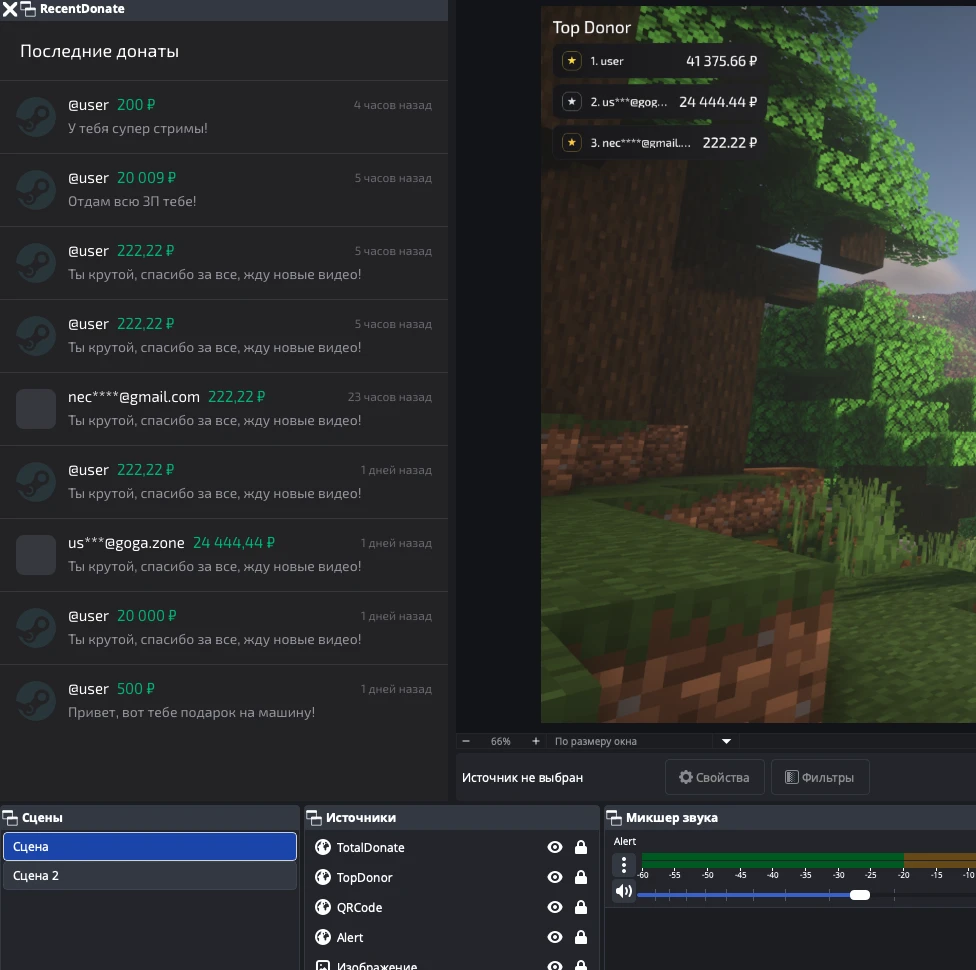Screen dimensions: 976x970
Task: Hide the QRCode source with eye icon
Action: [555, 907]
